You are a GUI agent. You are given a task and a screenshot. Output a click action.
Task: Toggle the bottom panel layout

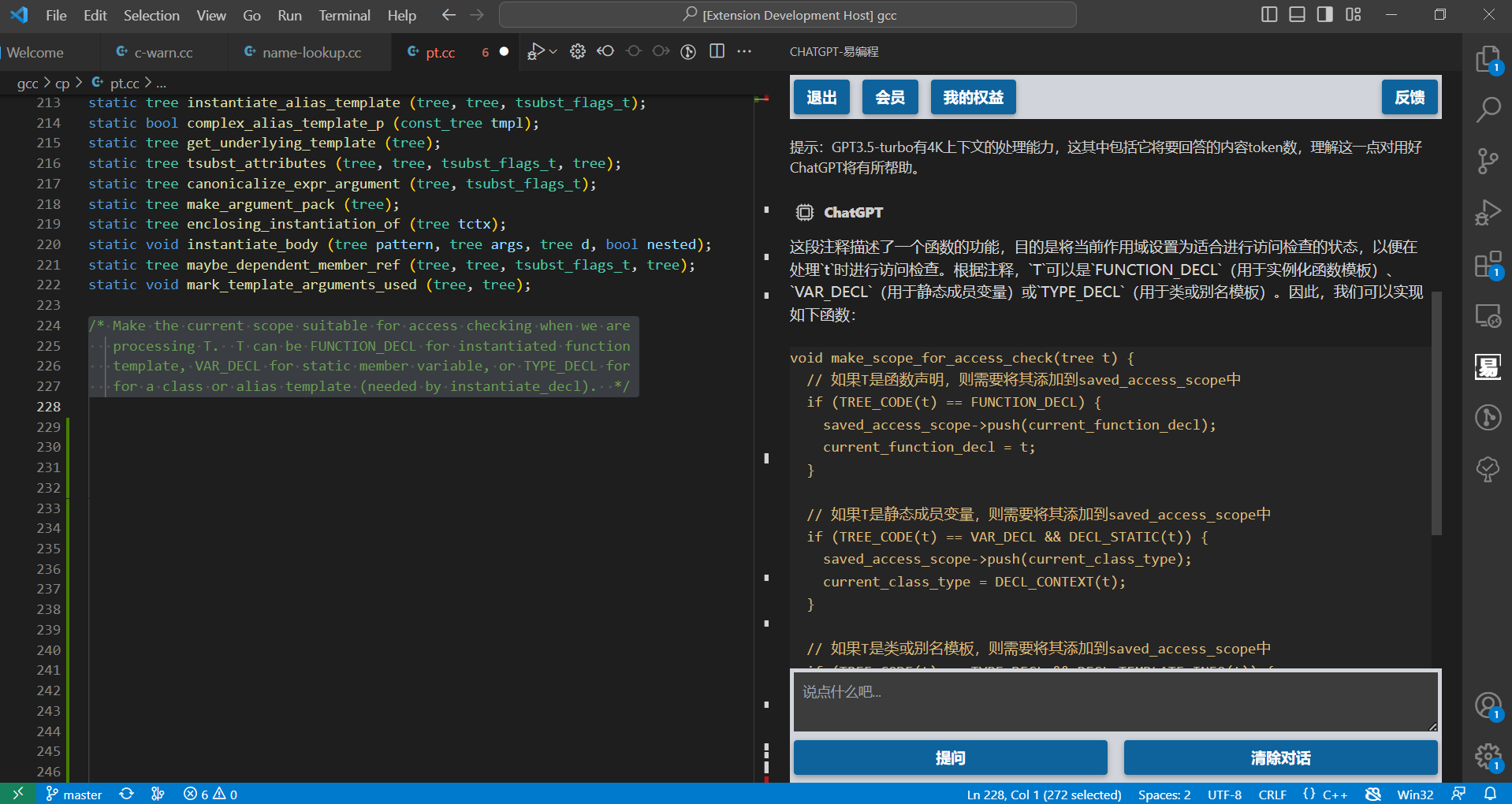[x=1297, y=14]
